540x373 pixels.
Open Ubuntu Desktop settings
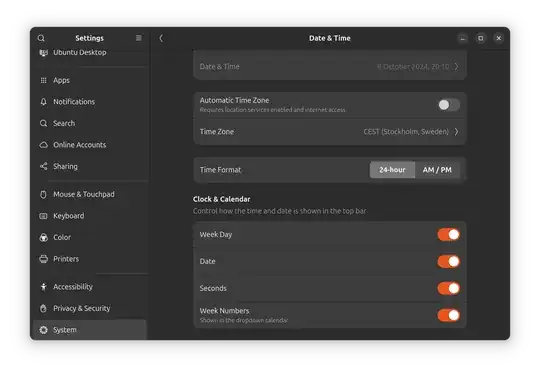(x=90, y=52)
